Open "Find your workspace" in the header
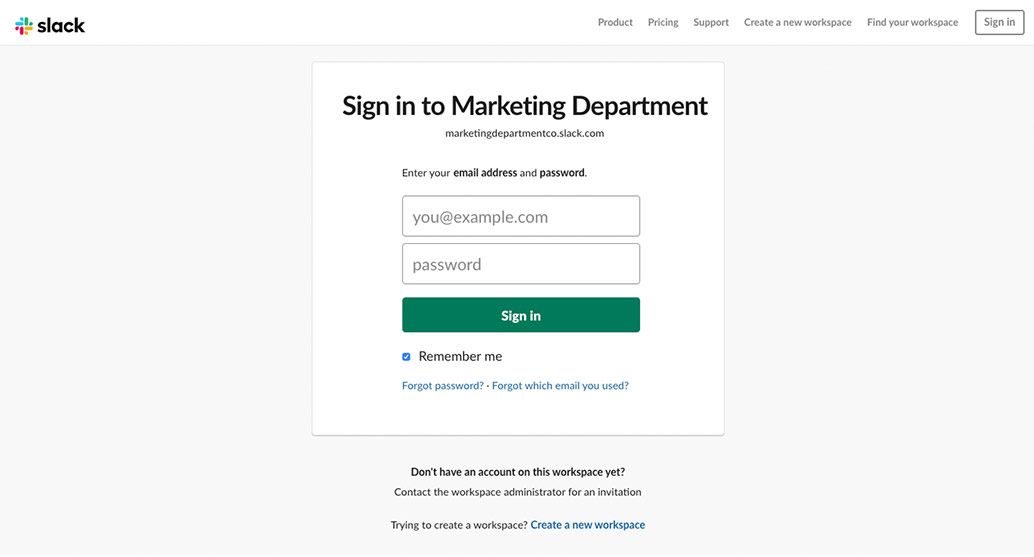The height and width of the screenshot is (557, 1034). point(912,22)
